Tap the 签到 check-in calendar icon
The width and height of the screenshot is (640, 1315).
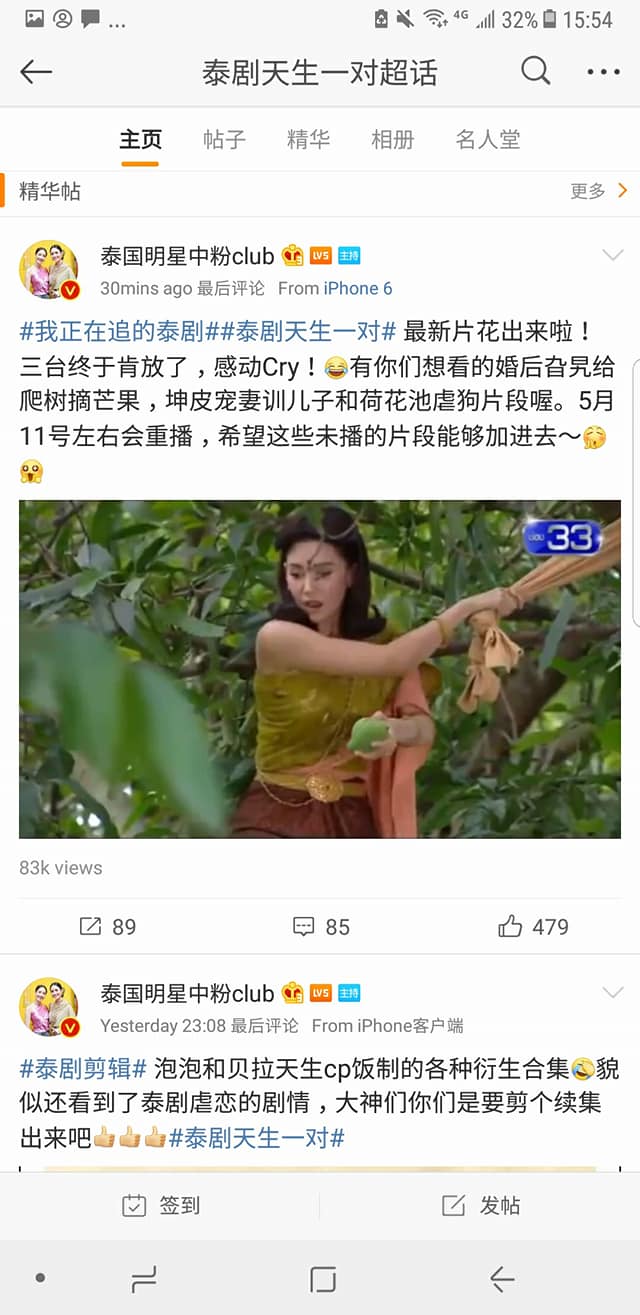coord(134,1205)
